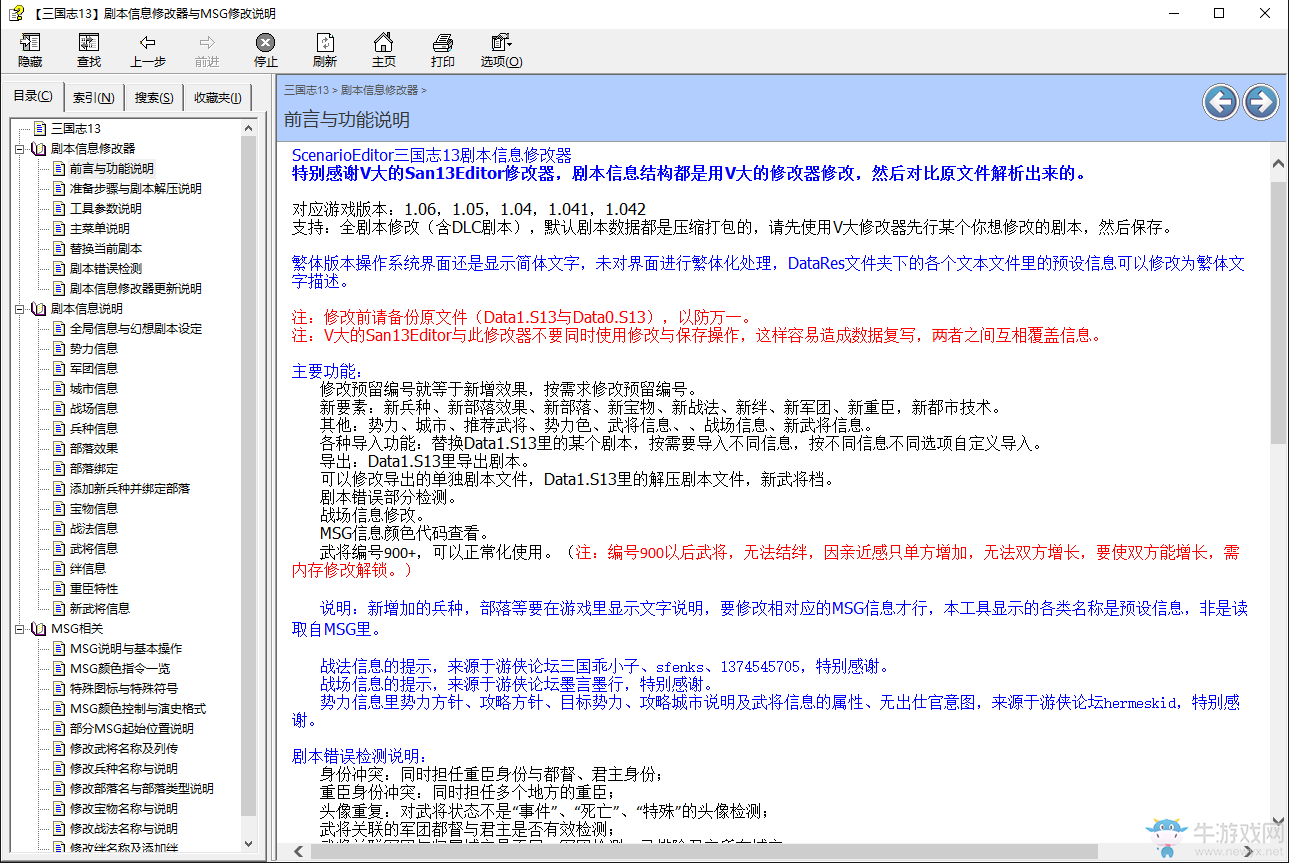This screenshot has height=863, width=1289.
Task: Open 前言与功能说明 topic
Action: click(111, 168)
